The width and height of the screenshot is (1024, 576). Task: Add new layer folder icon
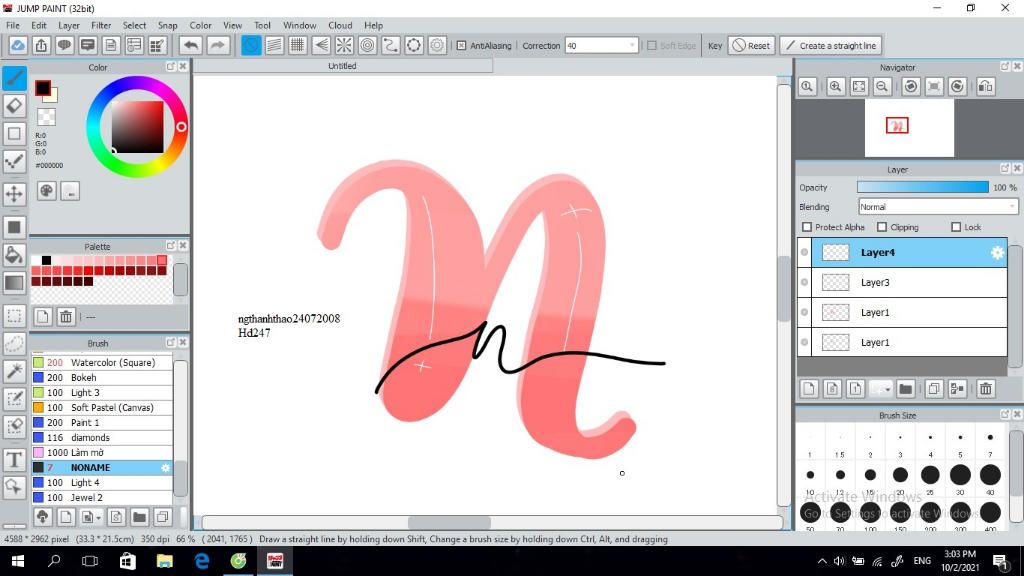905,389
